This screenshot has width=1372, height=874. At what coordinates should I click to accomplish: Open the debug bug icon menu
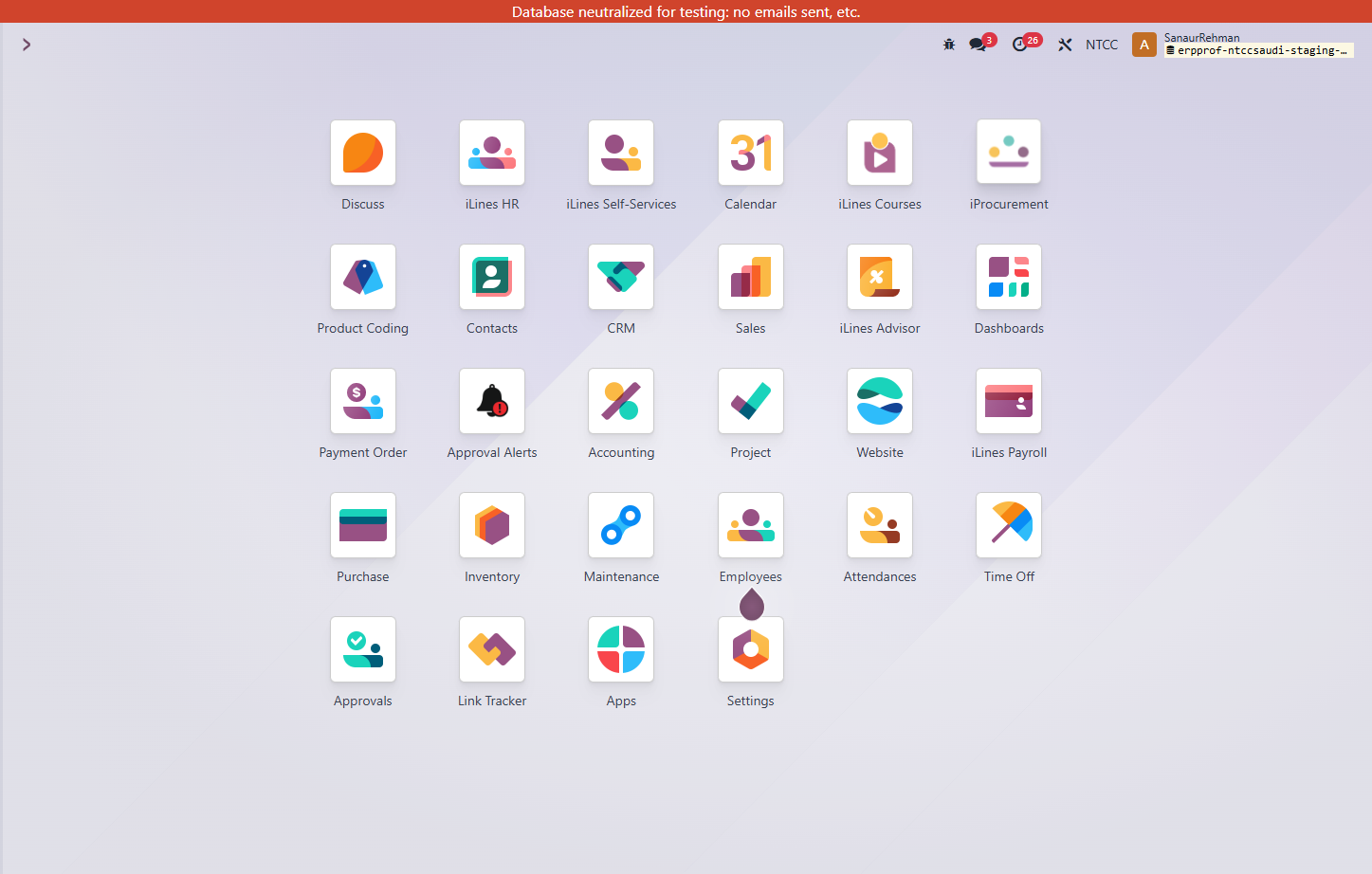pyautogui.click(x=949, y=45)
